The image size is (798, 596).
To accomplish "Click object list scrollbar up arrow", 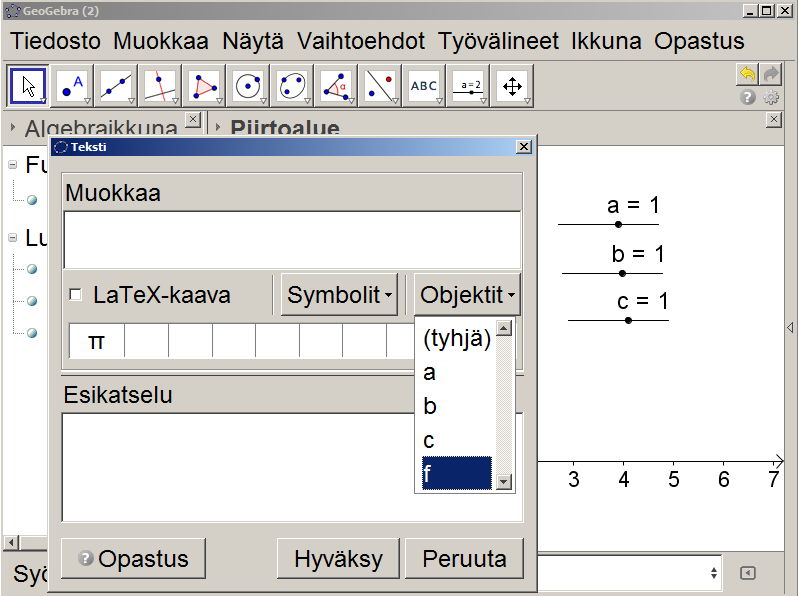I will (x=503, y=328).
